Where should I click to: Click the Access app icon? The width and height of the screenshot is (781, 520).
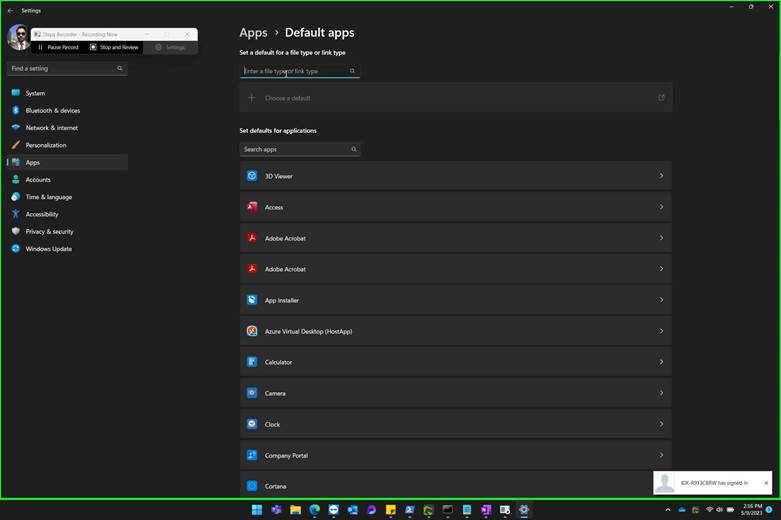[252, 207]
